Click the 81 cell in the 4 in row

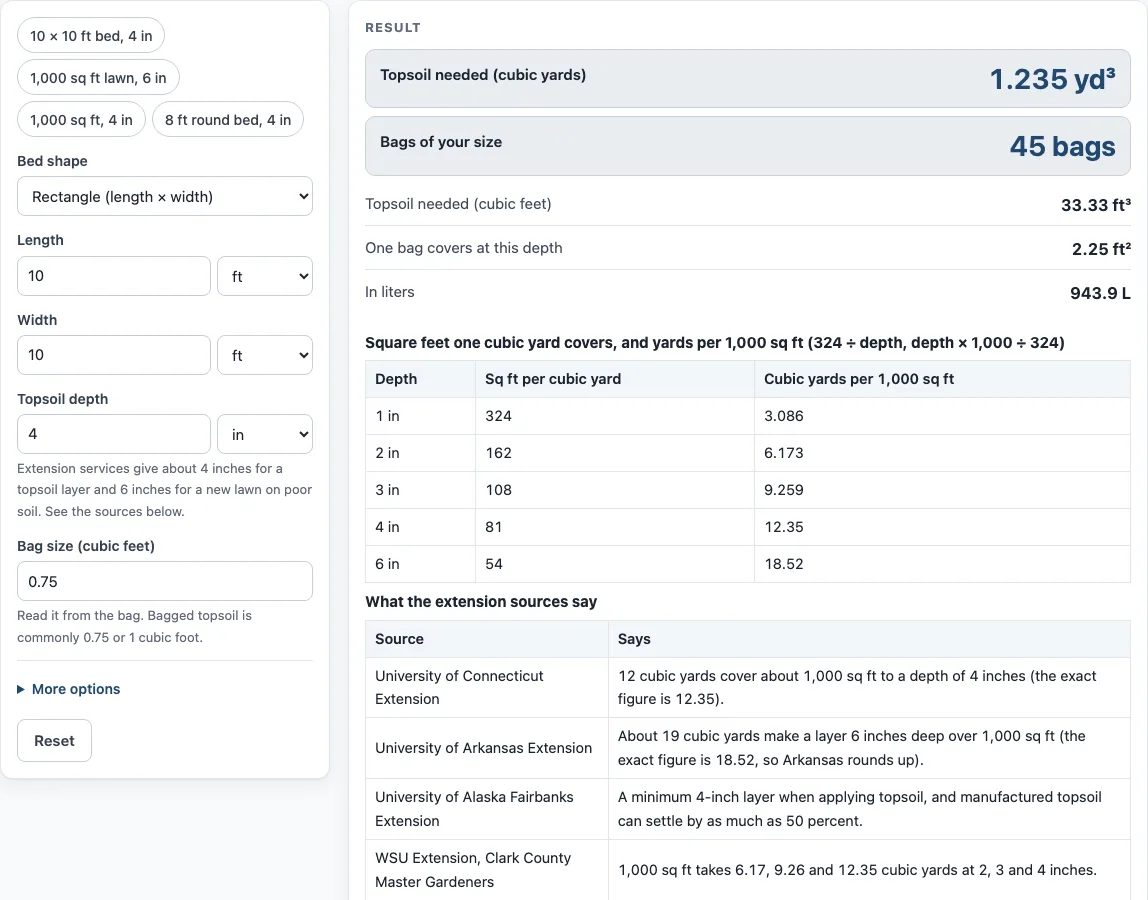tap(615, 527)
